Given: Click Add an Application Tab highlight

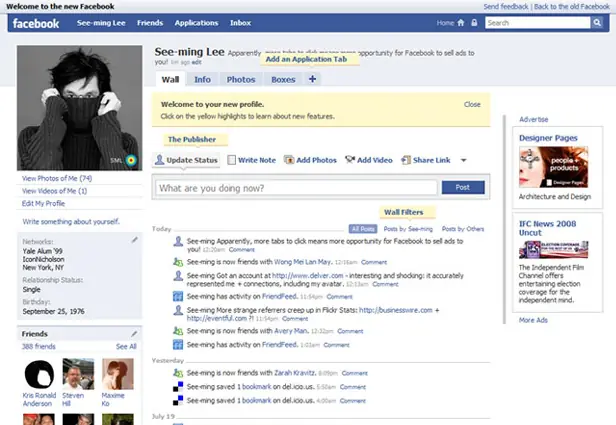Looking at the screenshot, I should coord(309,59).
